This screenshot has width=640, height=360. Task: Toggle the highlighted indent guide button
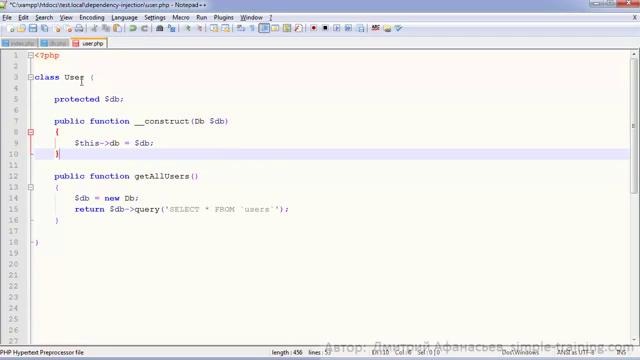(x=264, y=28)
